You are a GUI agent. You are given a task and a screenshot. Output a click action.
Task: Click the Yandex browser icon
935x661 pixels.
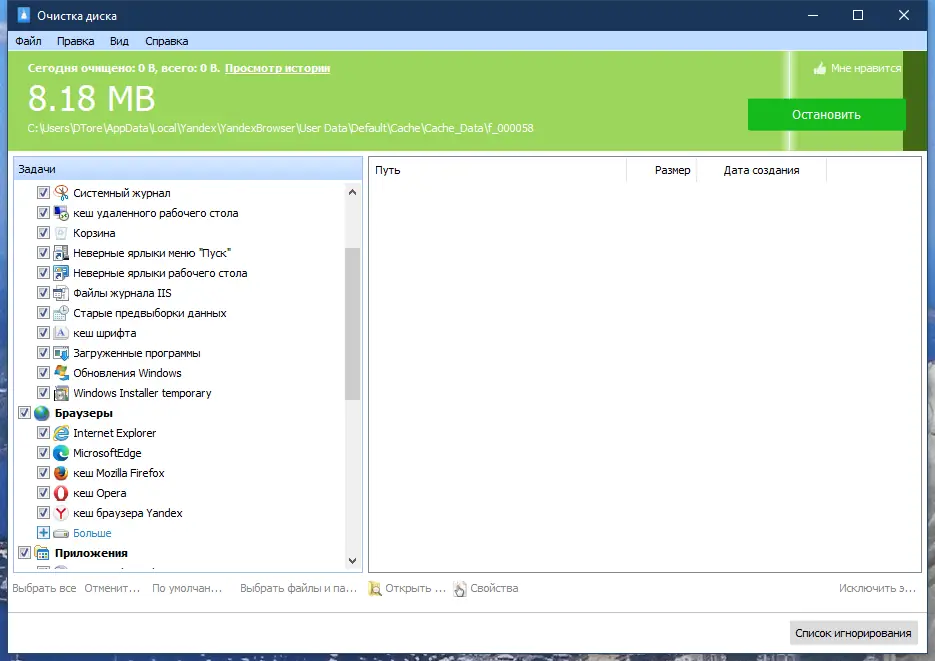(61, 513)
